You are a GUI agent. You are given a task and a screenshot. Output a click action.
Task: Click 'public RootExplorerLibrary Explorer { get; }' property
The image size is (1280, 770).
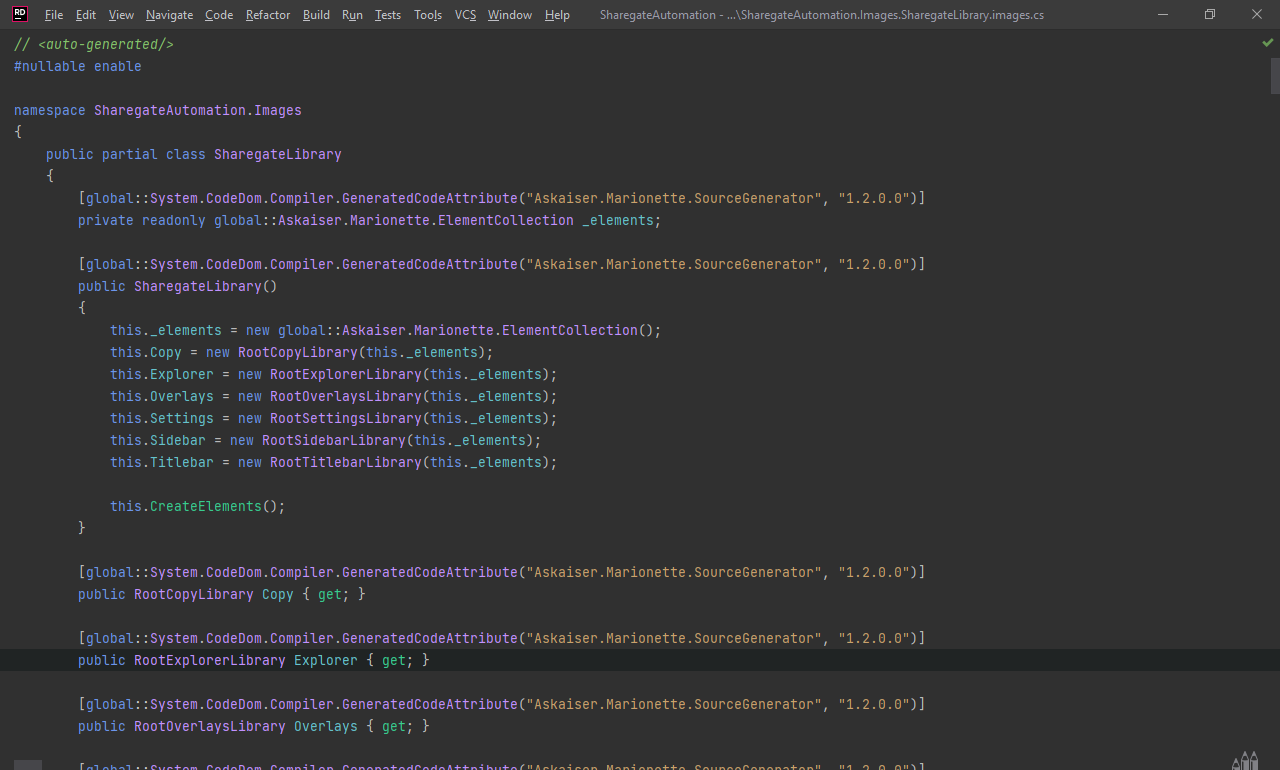coord(254,661)
